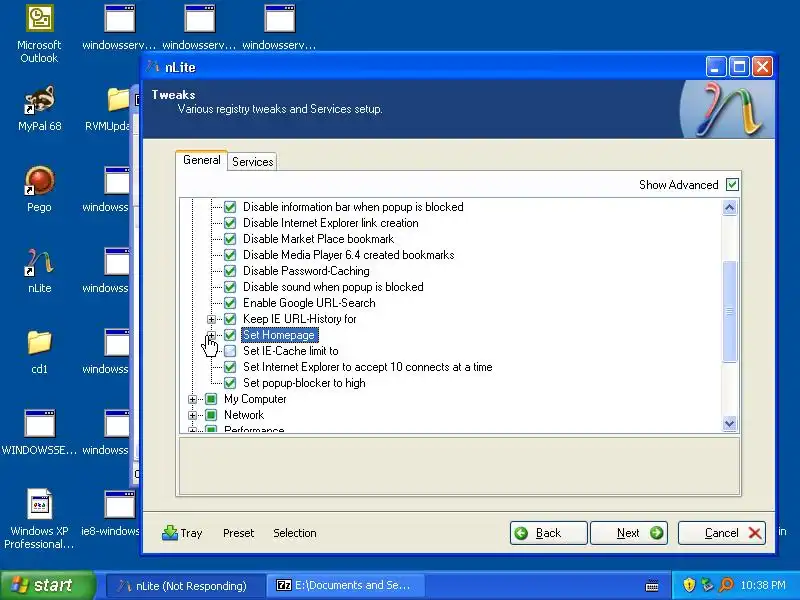
Task: Click the keyboard icon in the taskbar
Action: 652,585
